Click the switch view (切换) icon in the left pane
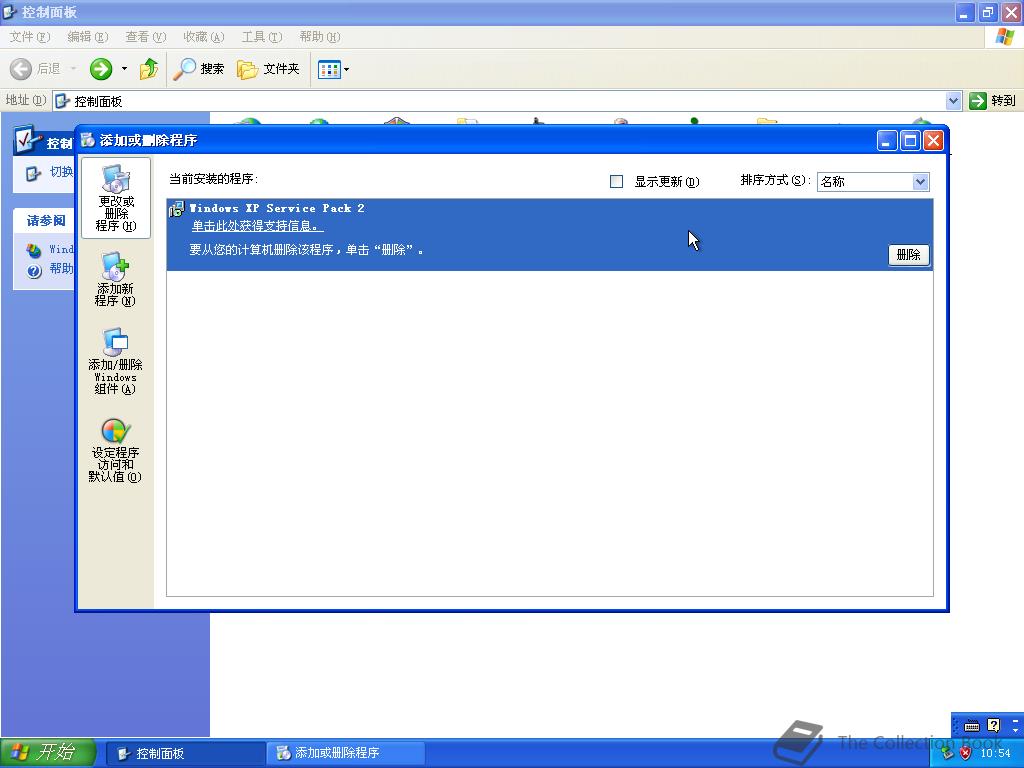1024x768 pixels. (33, 173)
